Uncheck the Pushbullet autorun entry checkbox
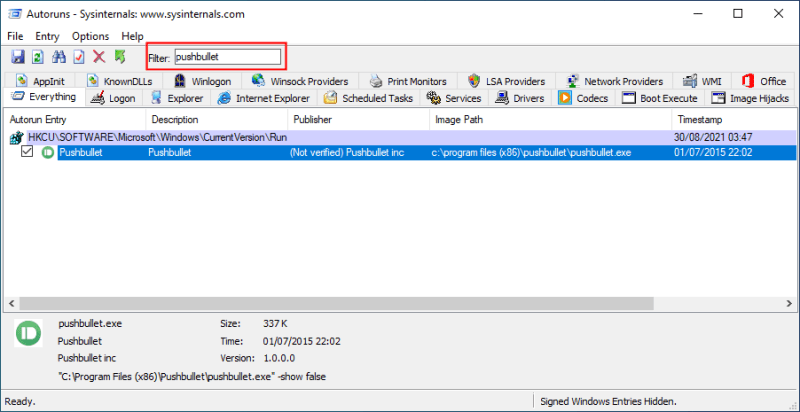800x412 pixels. 27,152
